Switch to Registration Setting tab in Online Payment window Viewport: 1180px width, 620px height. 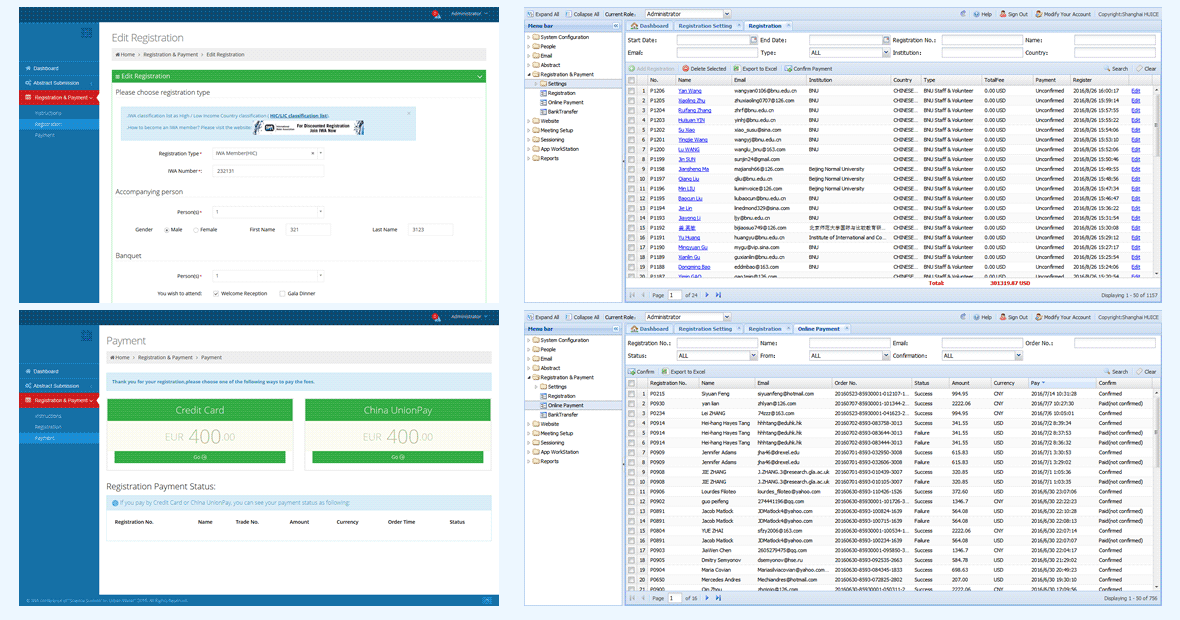coord(705,329)
